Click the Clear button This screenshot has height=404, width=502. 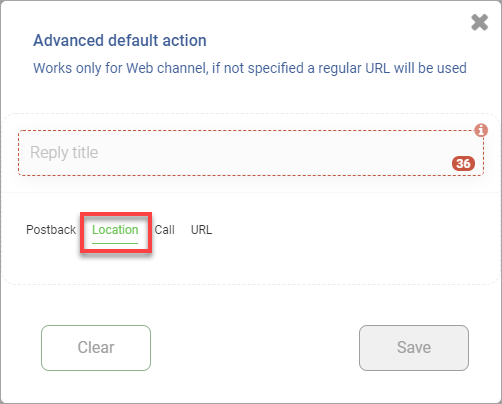[x=96, y=348]
